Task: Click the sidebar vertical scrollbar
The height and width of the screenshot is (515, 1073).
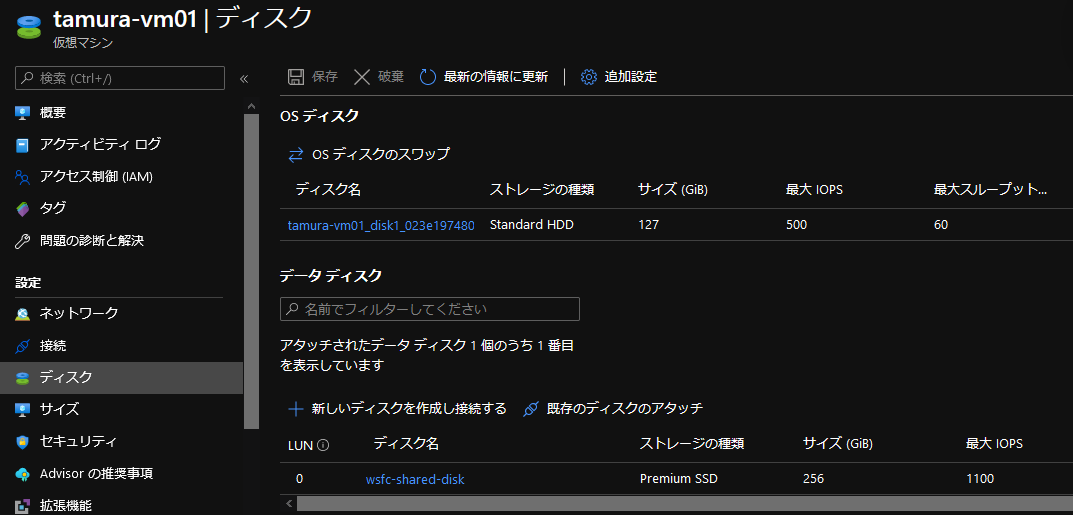Action: 252,272
